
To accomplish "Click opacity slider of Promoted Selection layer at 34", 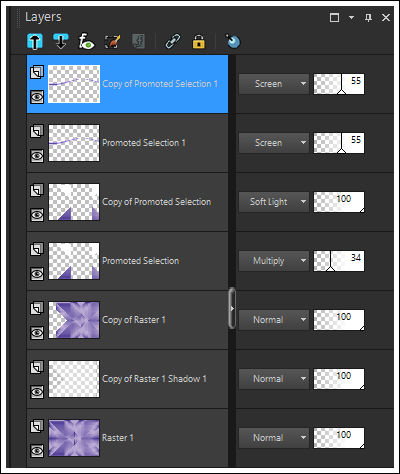I will click(339, 261).
